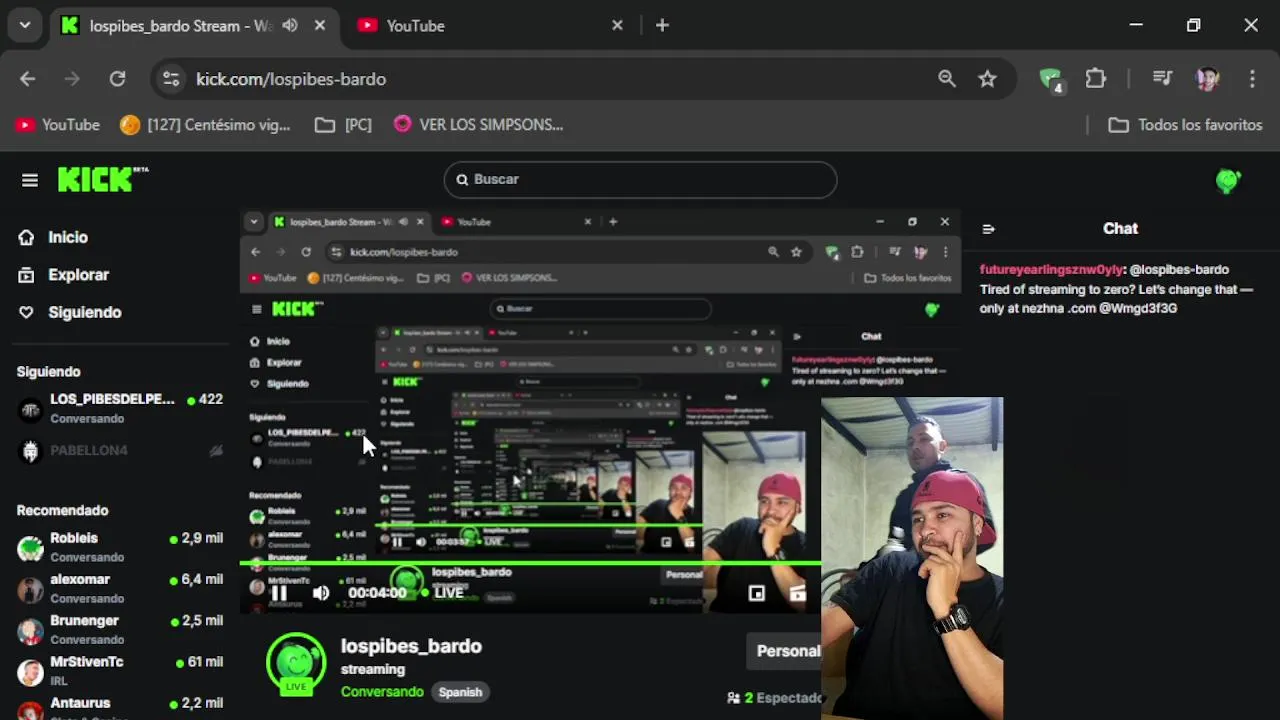Click the green stream progress bar
Image resolution: width=1280 pixels, height=720 pixels.
point(530,563)
